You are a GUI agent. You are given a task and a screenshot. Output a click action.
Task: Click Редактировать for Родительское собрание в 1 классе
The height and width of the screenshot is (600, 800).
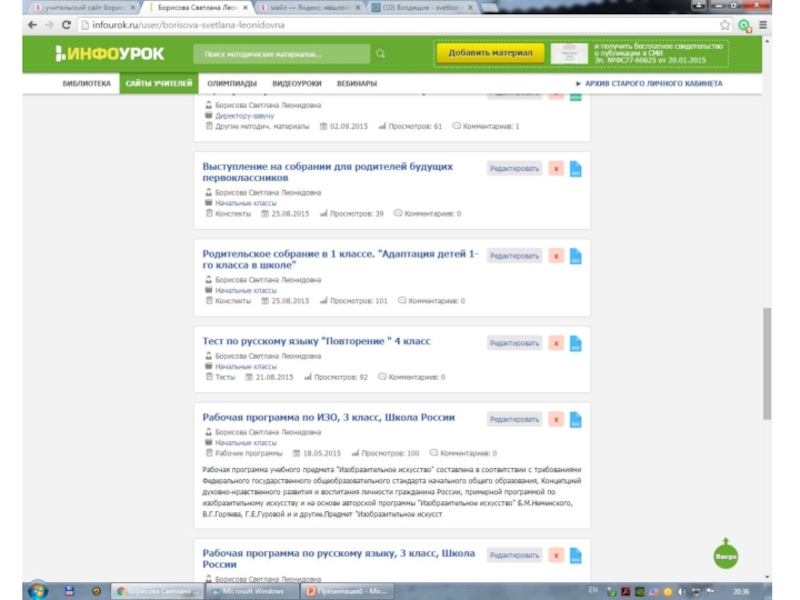click(514, 256)
